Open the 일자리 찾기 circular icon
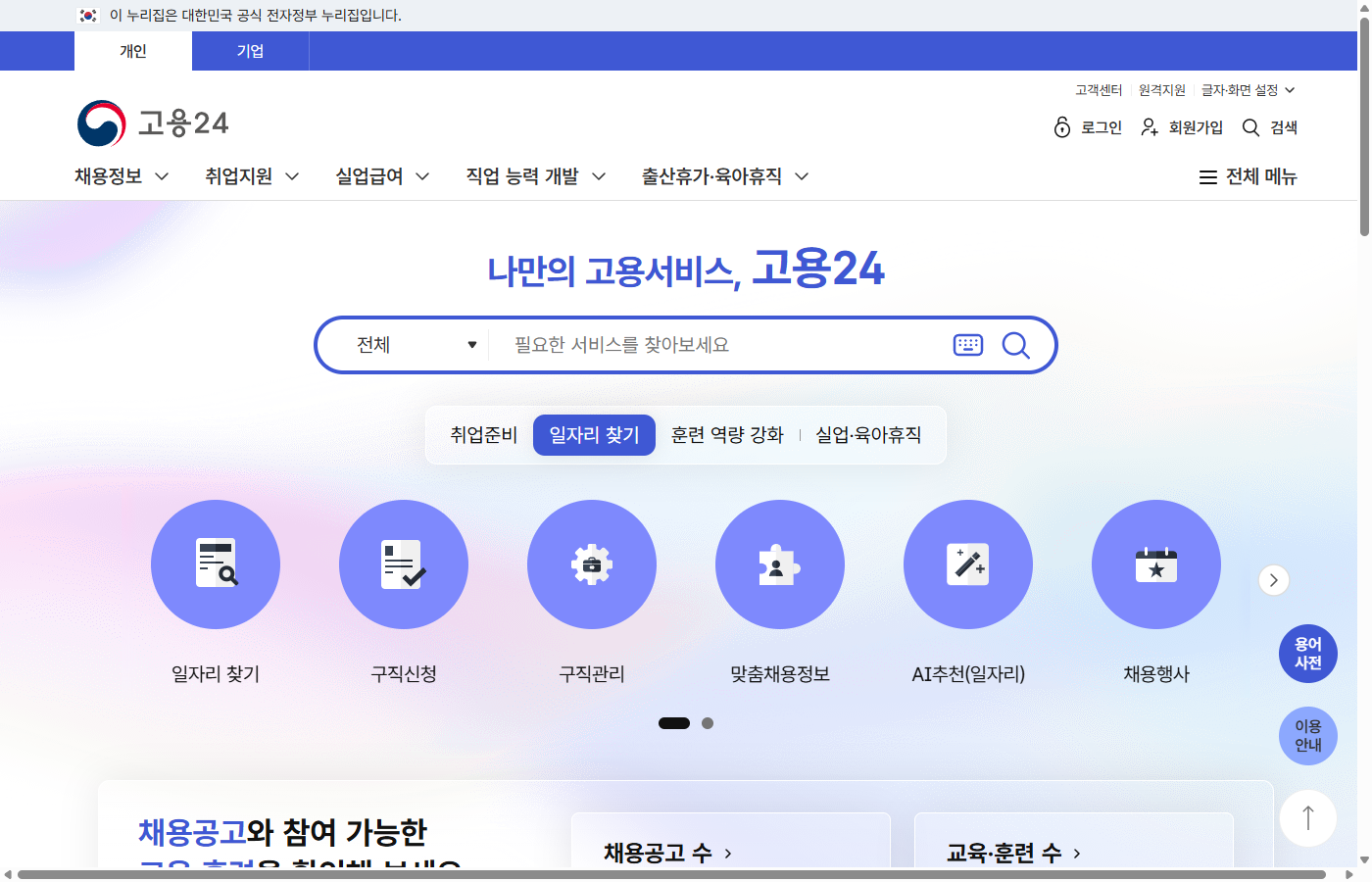Screen dimensions: 1372x882 tap(216, 564)
